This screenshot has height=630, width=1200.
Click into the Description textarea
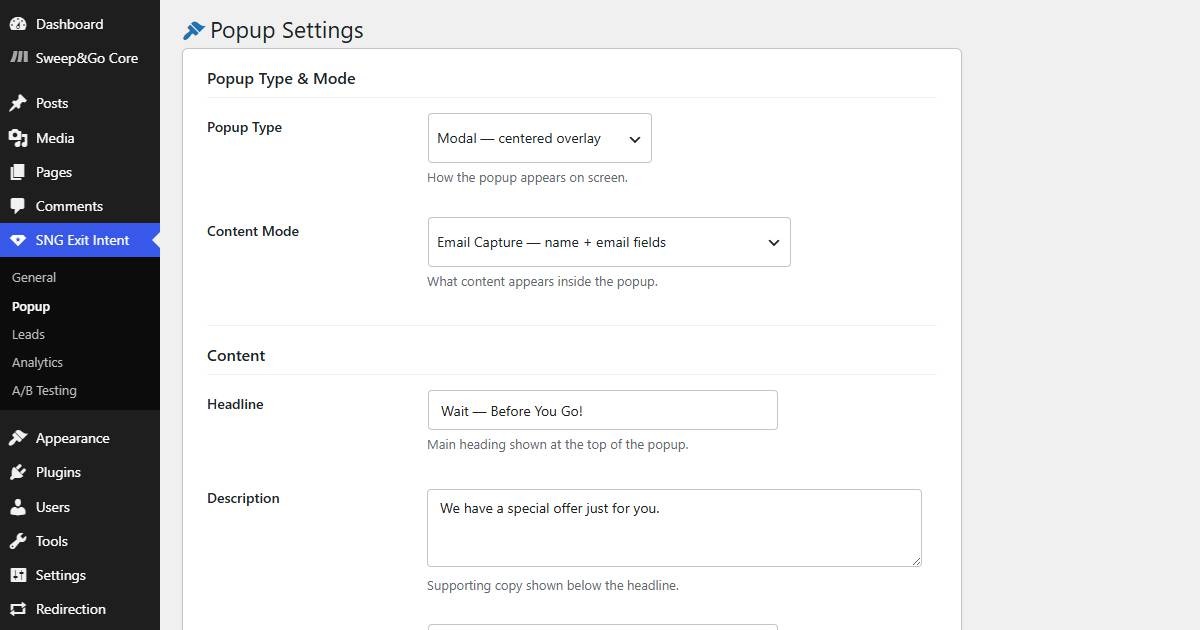click(x=674, y=528)
